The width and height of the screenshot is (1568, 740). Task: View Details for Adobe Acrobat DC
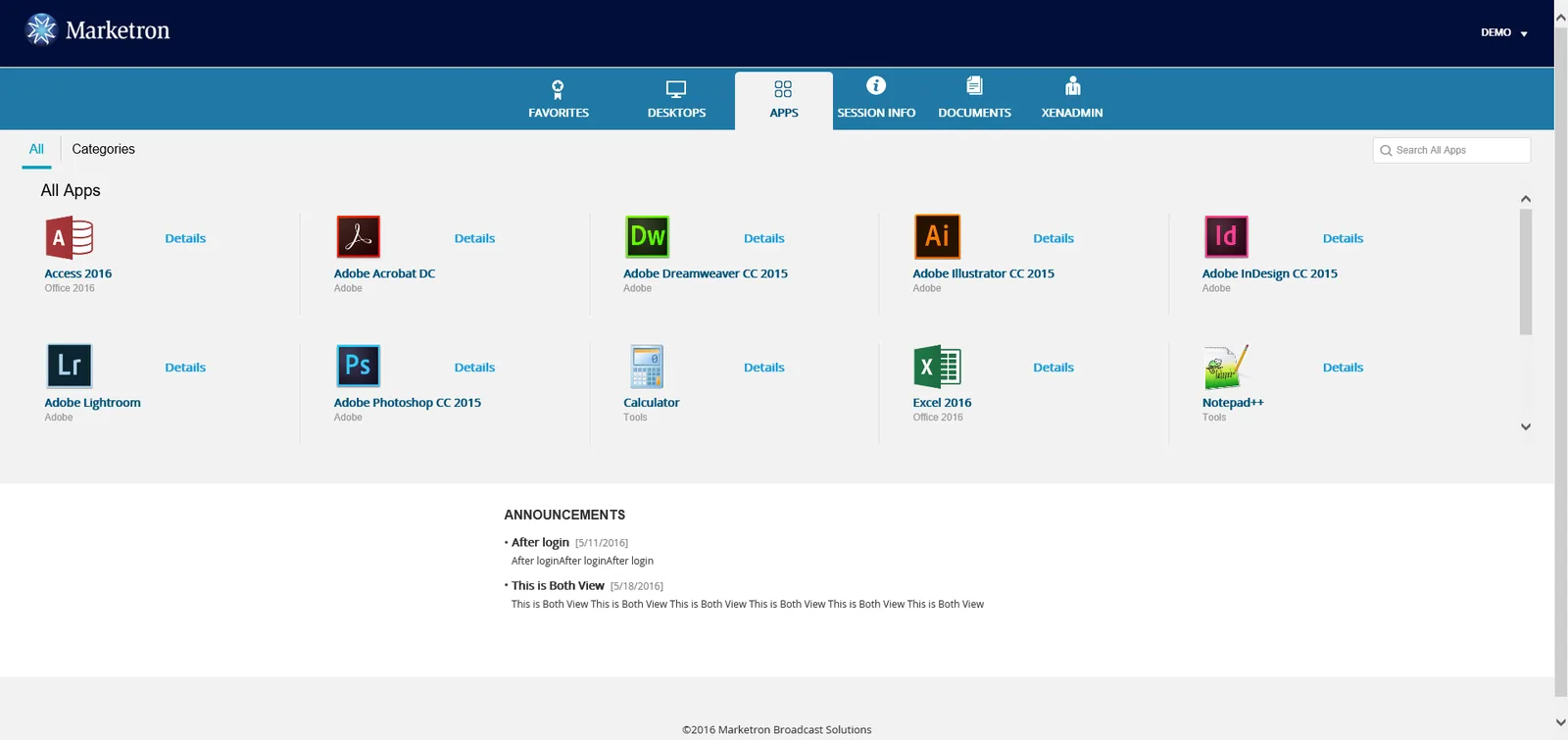474,238
